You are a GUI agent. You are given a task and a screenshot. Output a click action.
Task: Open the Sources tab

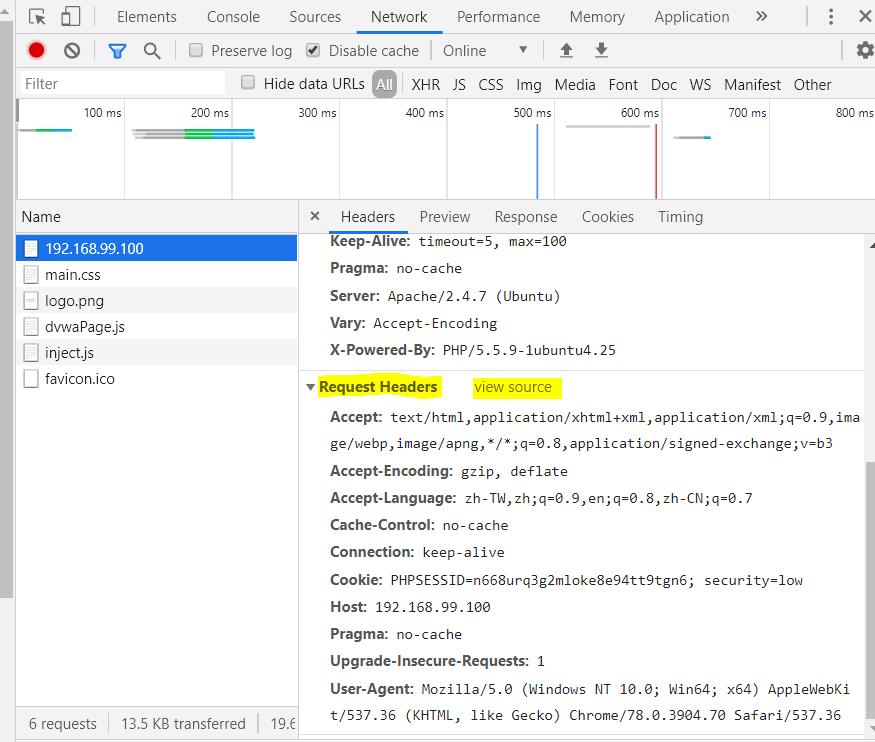[x=315, y=17]
